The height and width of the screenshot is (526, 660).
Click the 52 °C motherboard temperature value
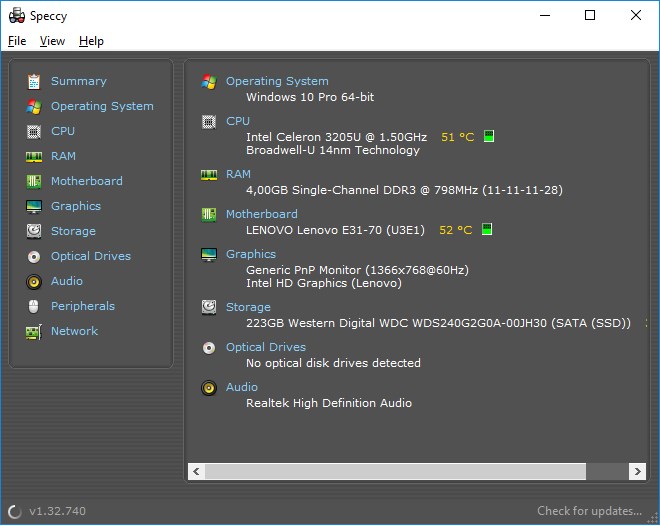[x=456, y=230]
